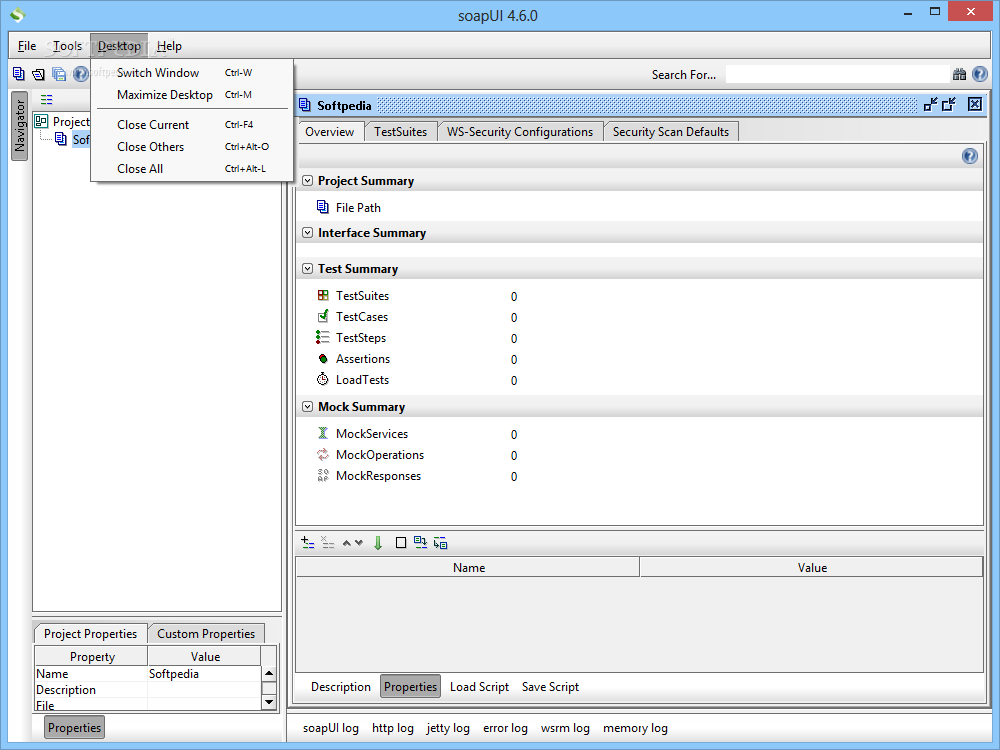The image size is (1000, 750).
Task: Open the Custom Properties tab
Action: [x=206, y=633]
